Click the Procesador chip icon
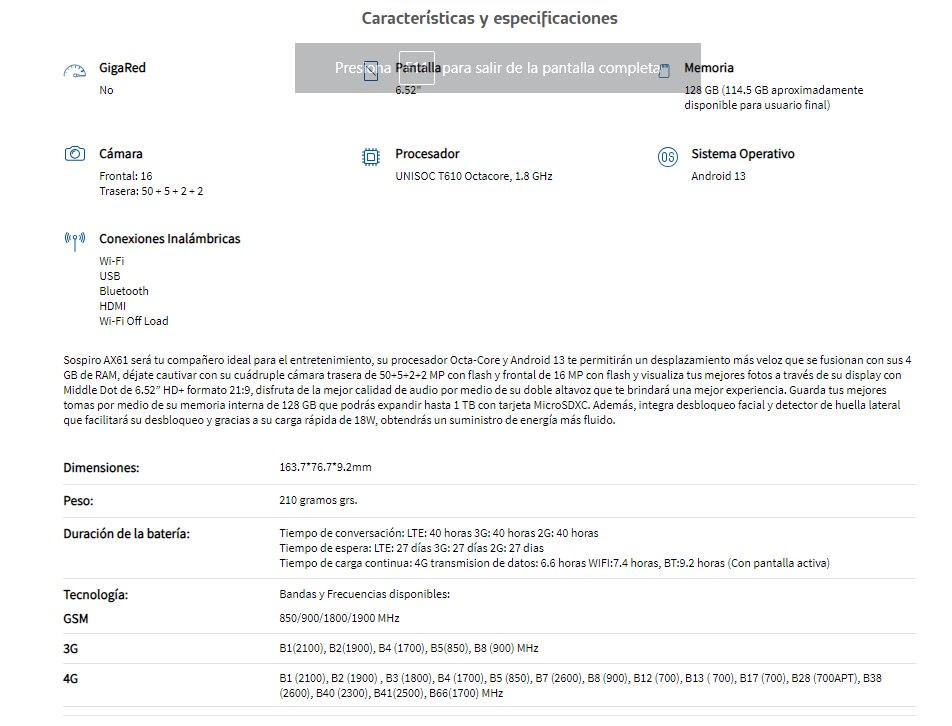Screen dimensions: 952x726 click(370, 157)
